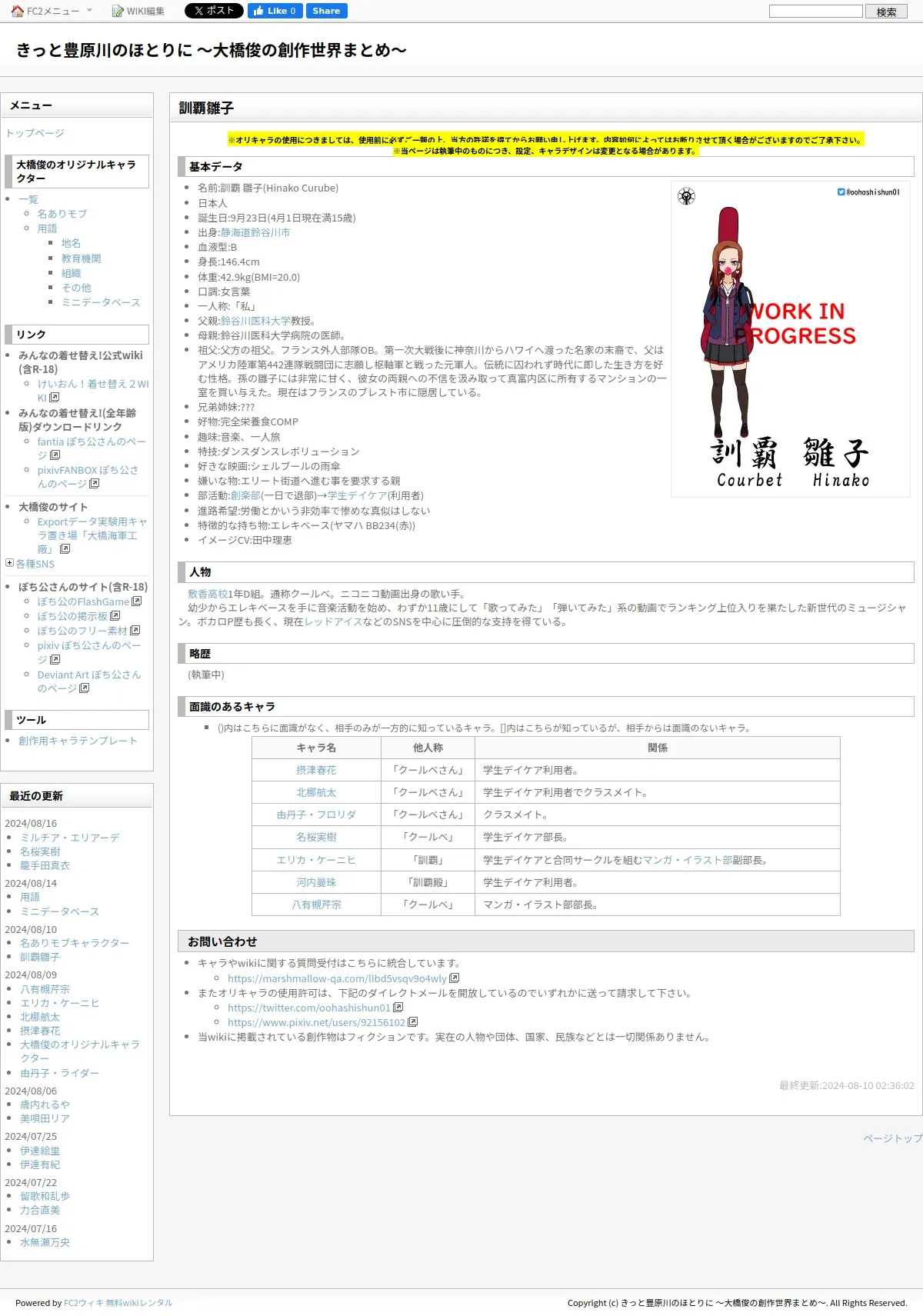Click external link icon beside Deviant Art ぼち公さんのページ
The image size is (923, 1316).
click(84, 688)
